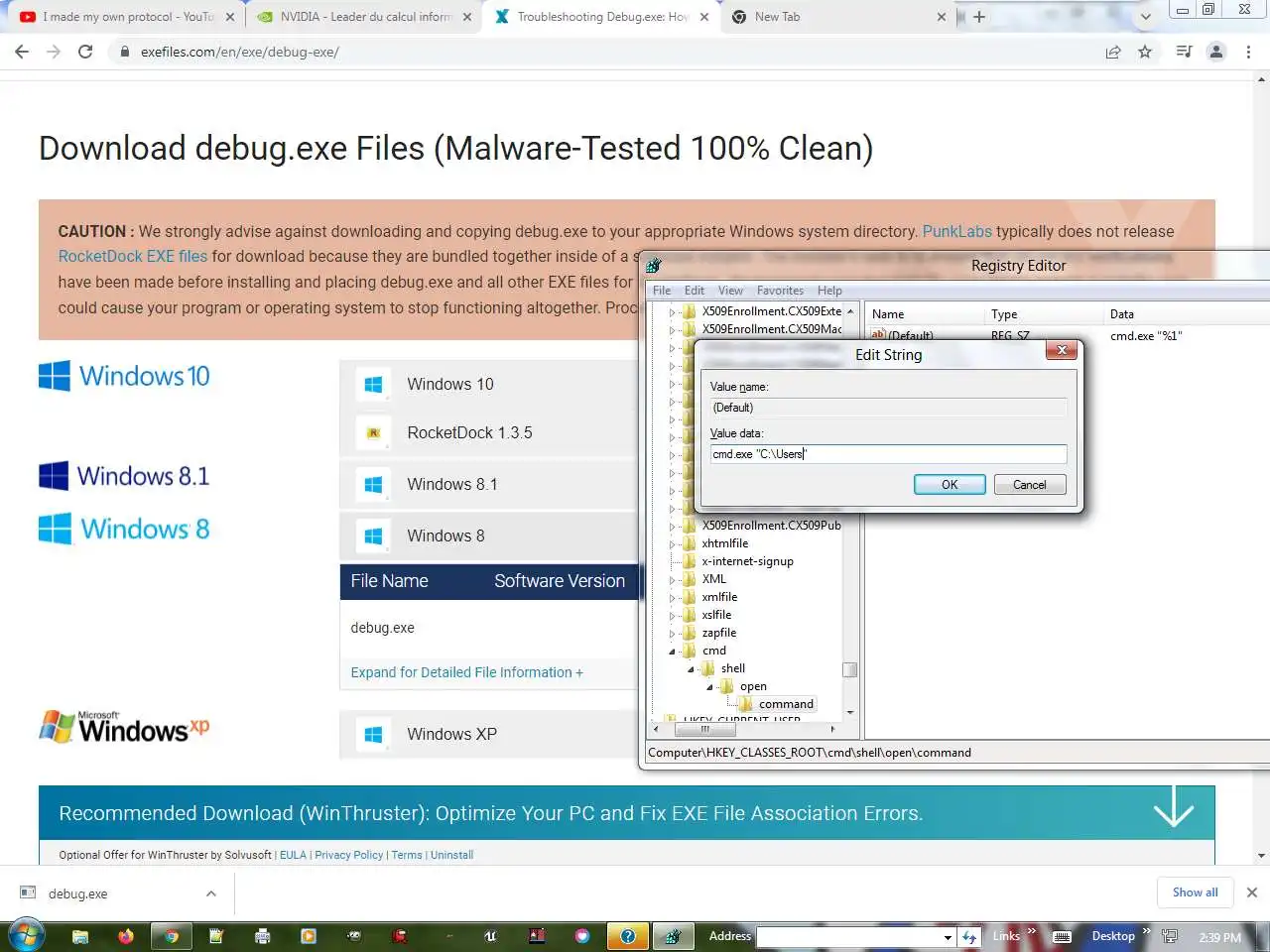
Task: Click the Registry Editor taskbar icon
Action: point(673,936)
